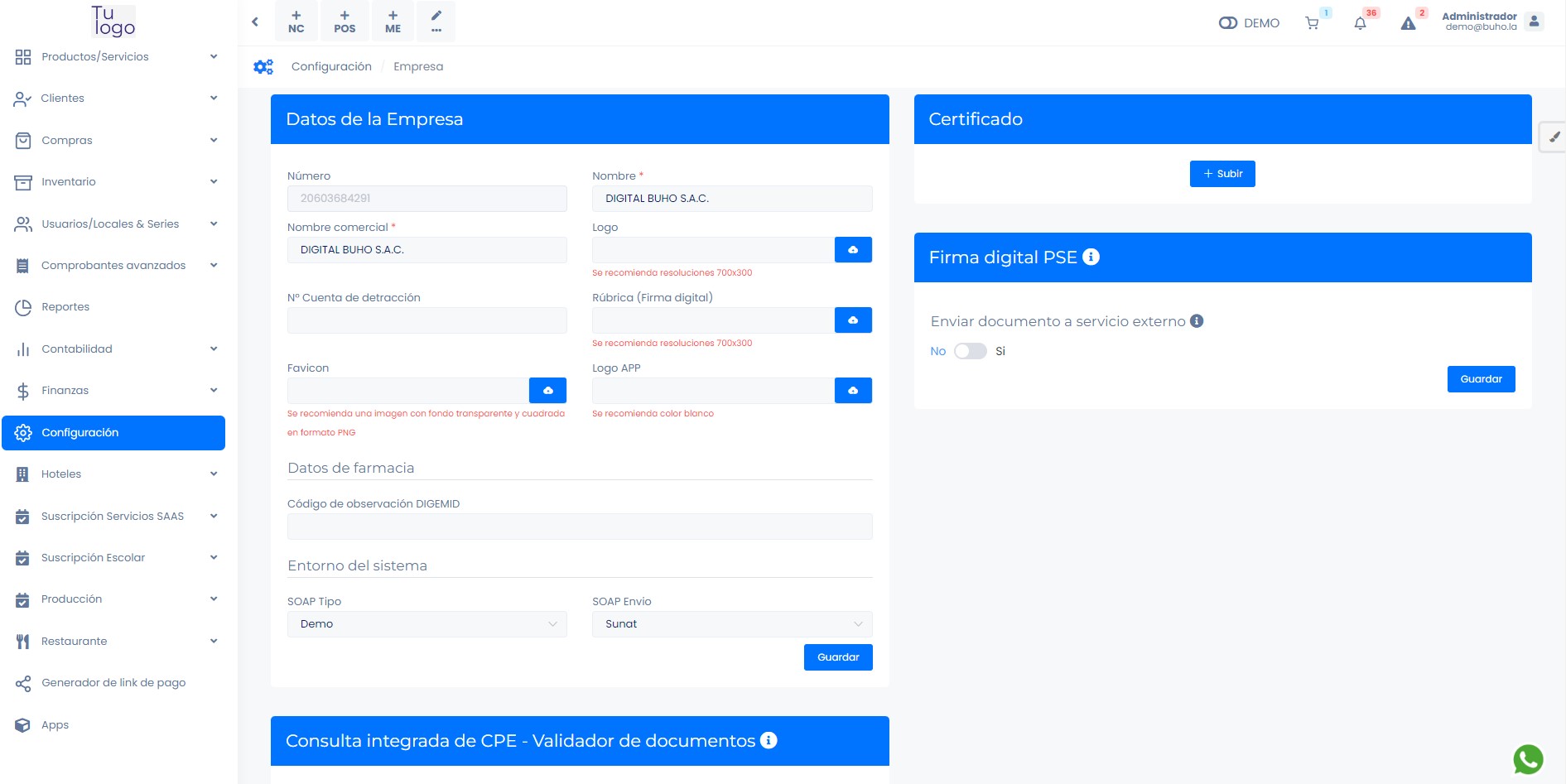Screen dimensions: 1566x784
Task: Select Generador de link de pago
Action: pyautogui.click(x=113, y=683)
